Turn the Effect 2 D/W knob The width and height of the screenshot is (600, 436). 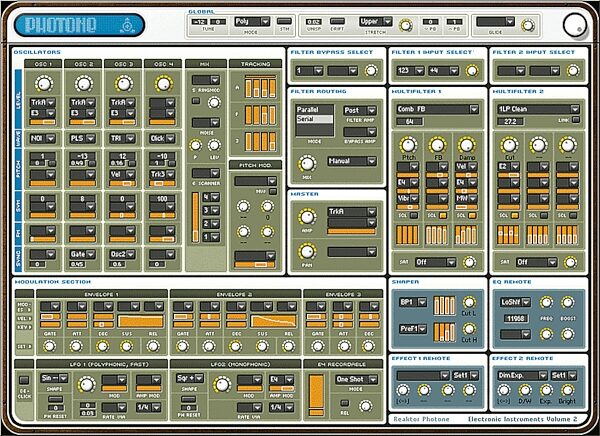525,390
